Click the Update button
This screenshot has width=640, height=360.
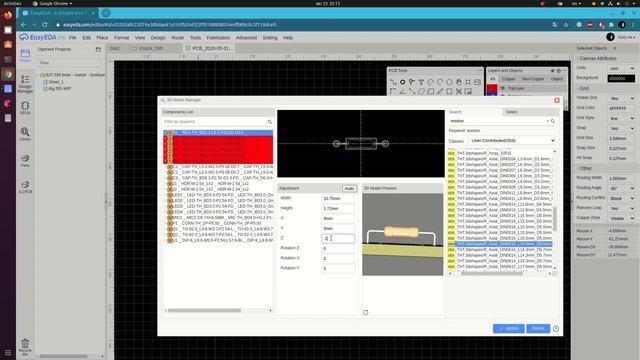click(x=509, y=329)
